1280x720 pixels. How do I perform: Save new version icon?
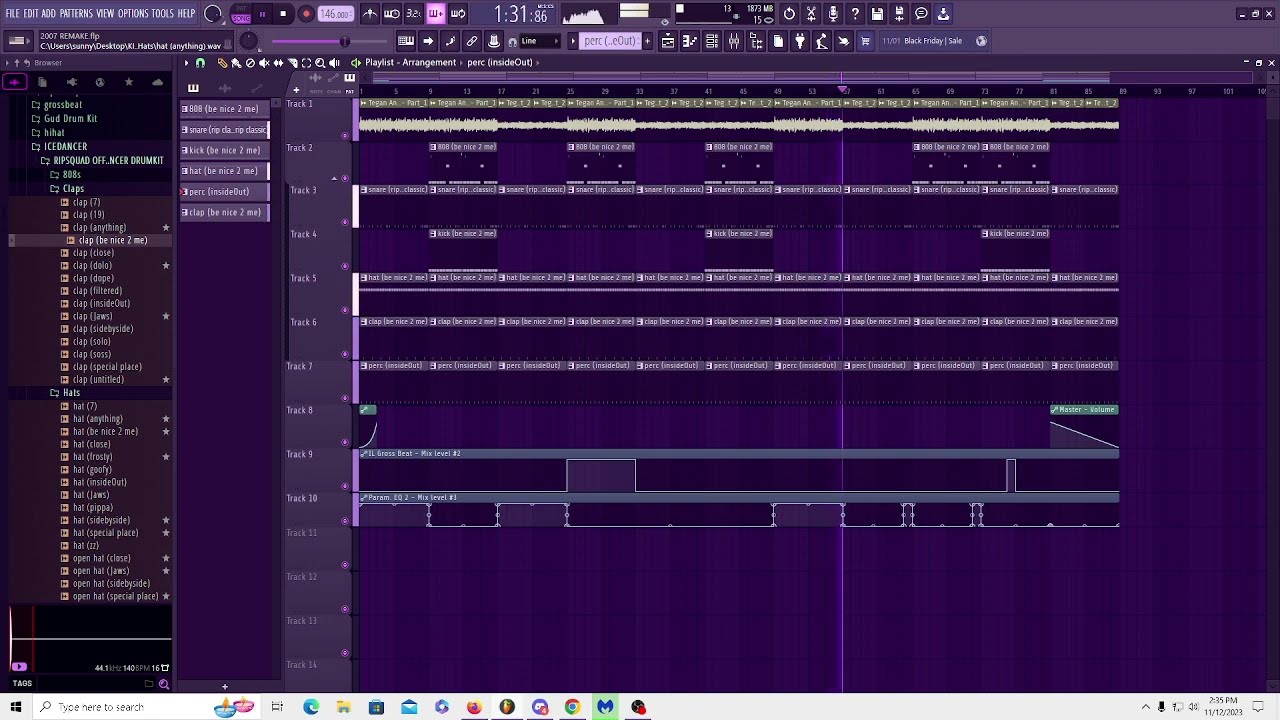pos(899,14)
